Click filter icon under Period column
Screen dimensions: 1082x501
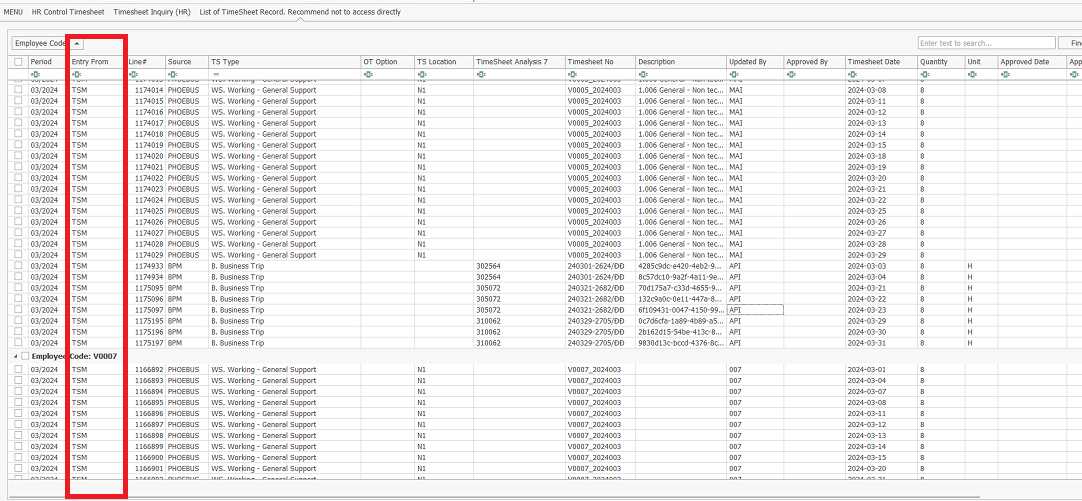34,74
